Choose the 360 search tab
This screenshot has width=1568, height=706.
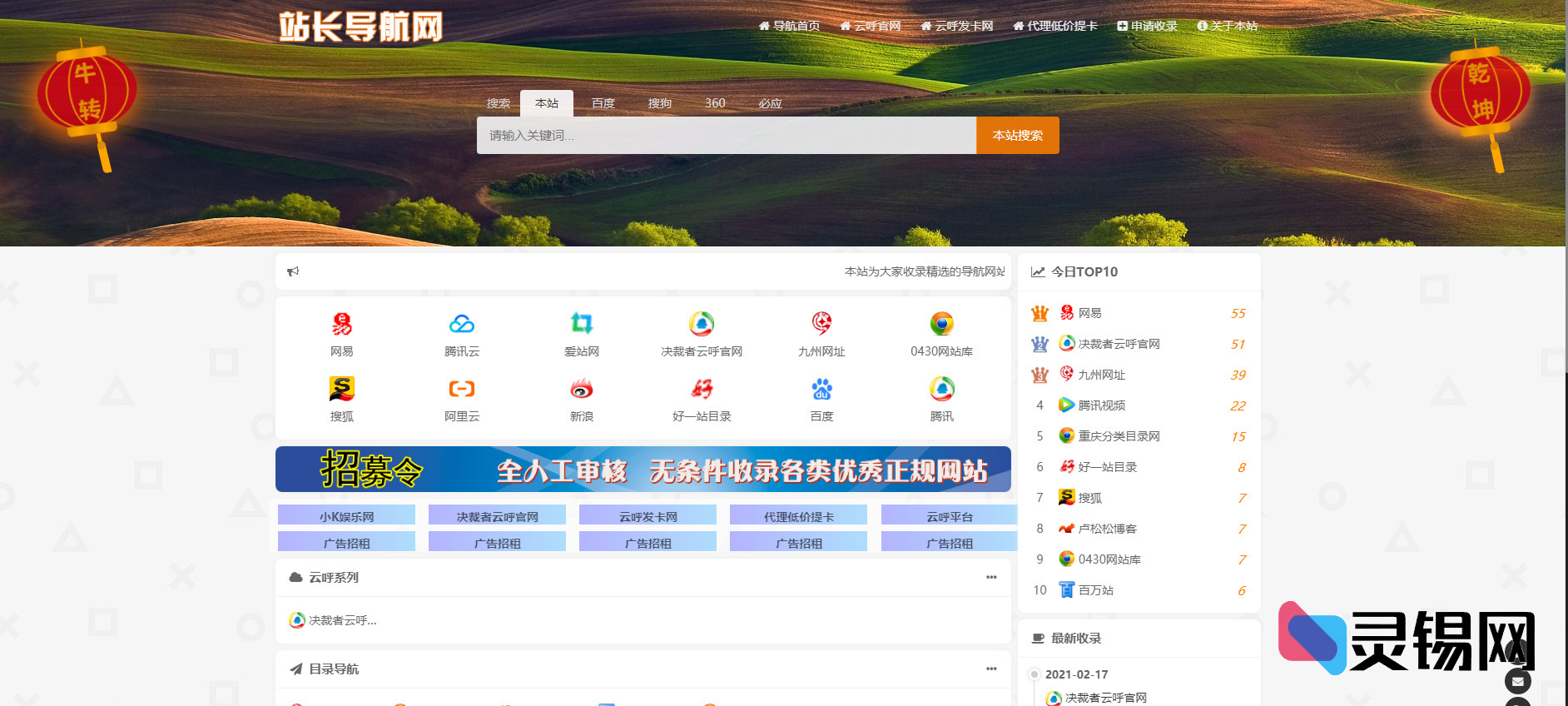(x=715, y=103)
